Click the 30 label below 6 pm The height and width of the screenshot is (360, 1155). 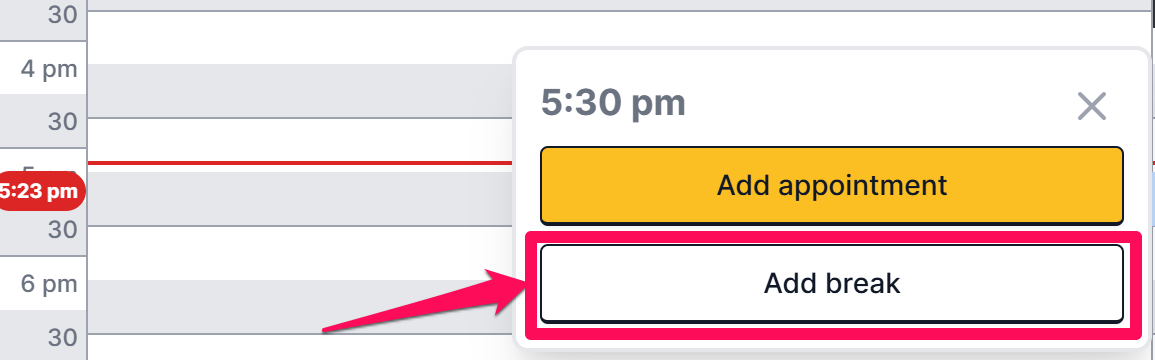pos(63,337)
